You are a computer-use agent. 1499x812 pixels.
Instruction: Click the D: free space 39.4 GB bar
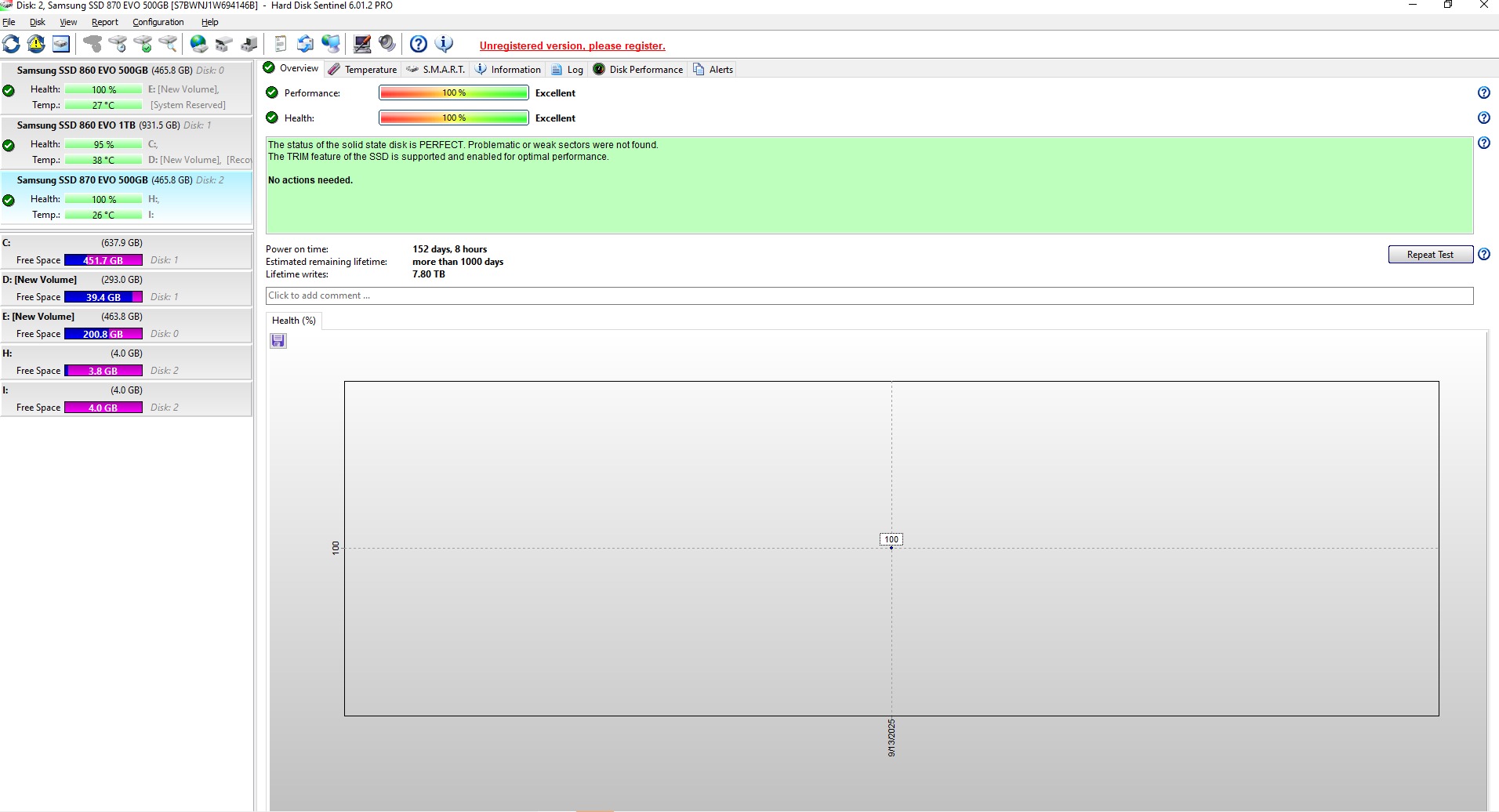(x=103, y=297)
